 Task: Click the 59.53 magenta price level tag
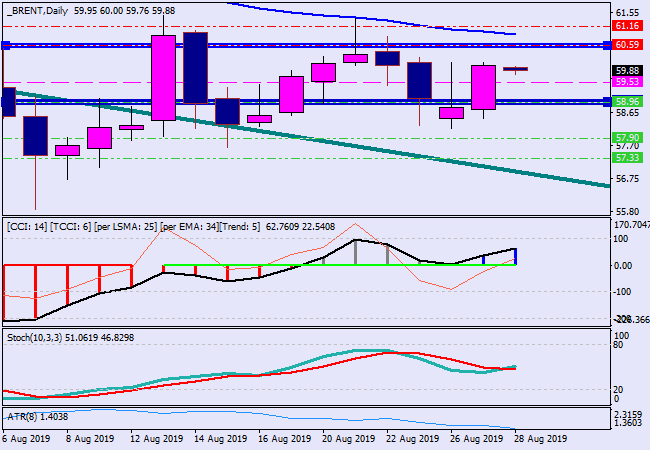627,82
